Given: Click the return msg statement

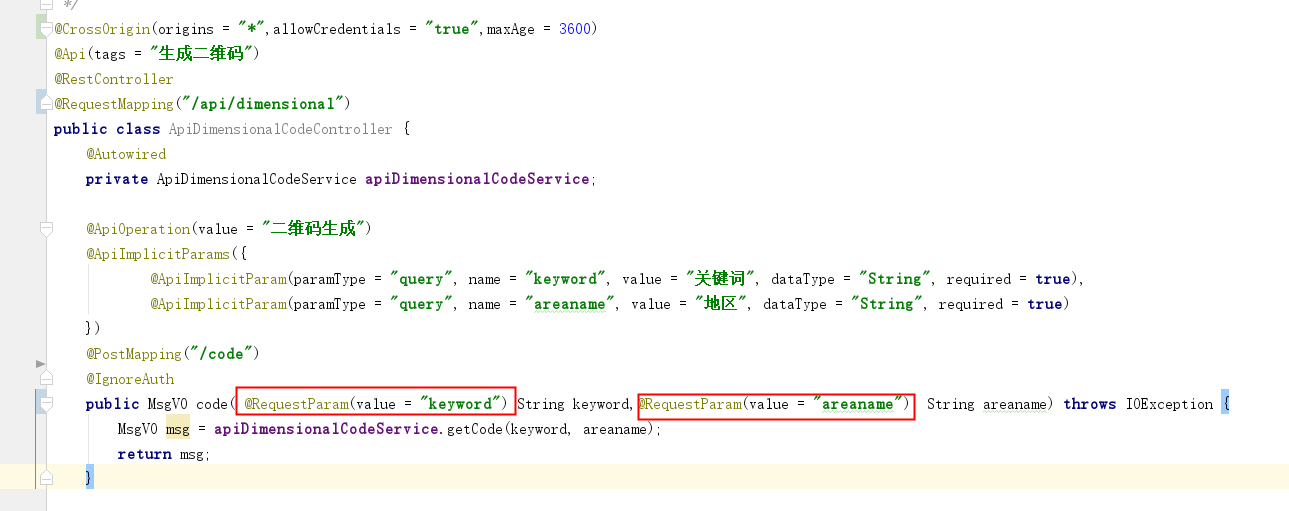Looking at the screenshot, I should pos(164,454).
